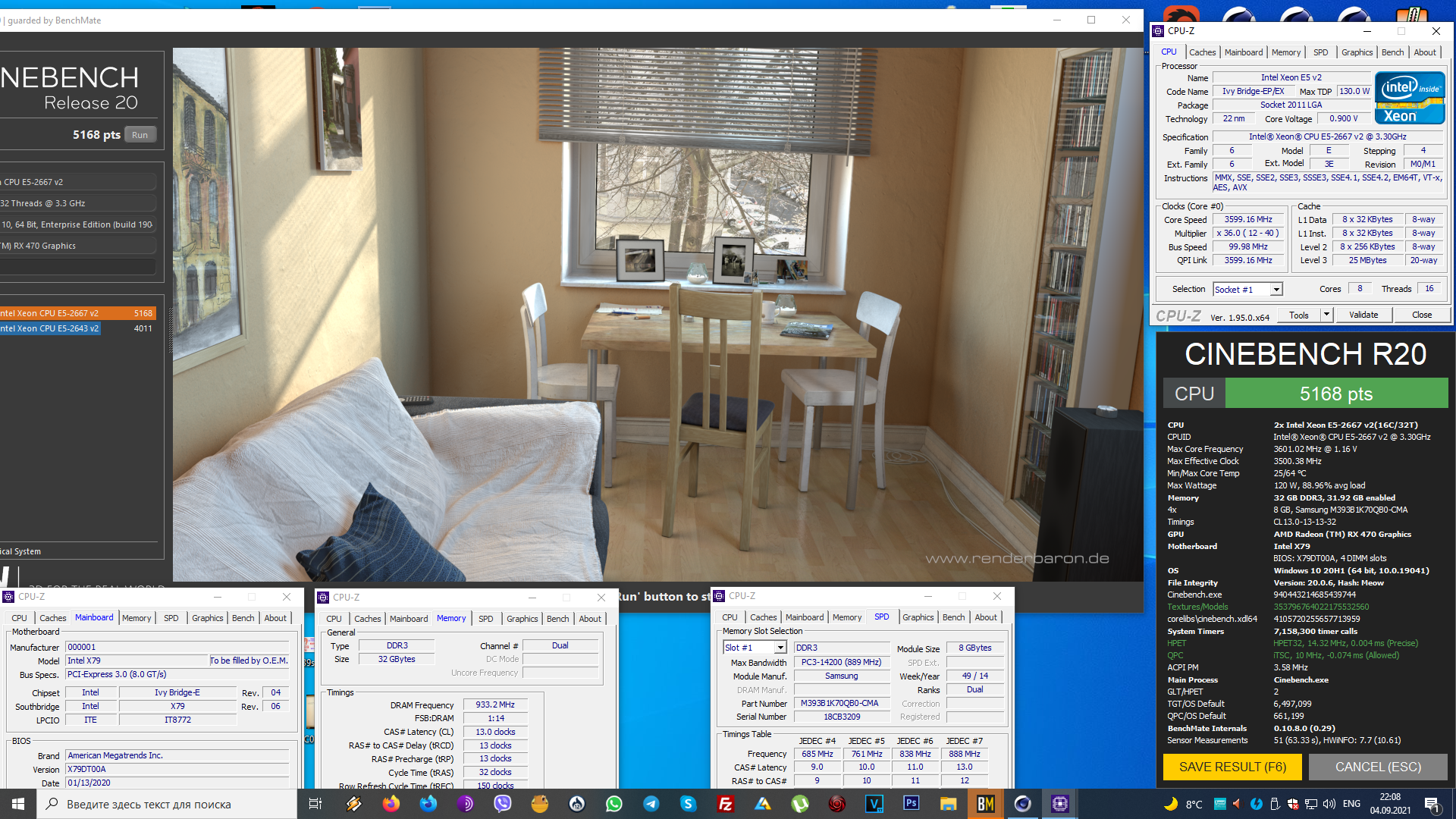Click the system volume speaker icon

(x=1329, y=804)
